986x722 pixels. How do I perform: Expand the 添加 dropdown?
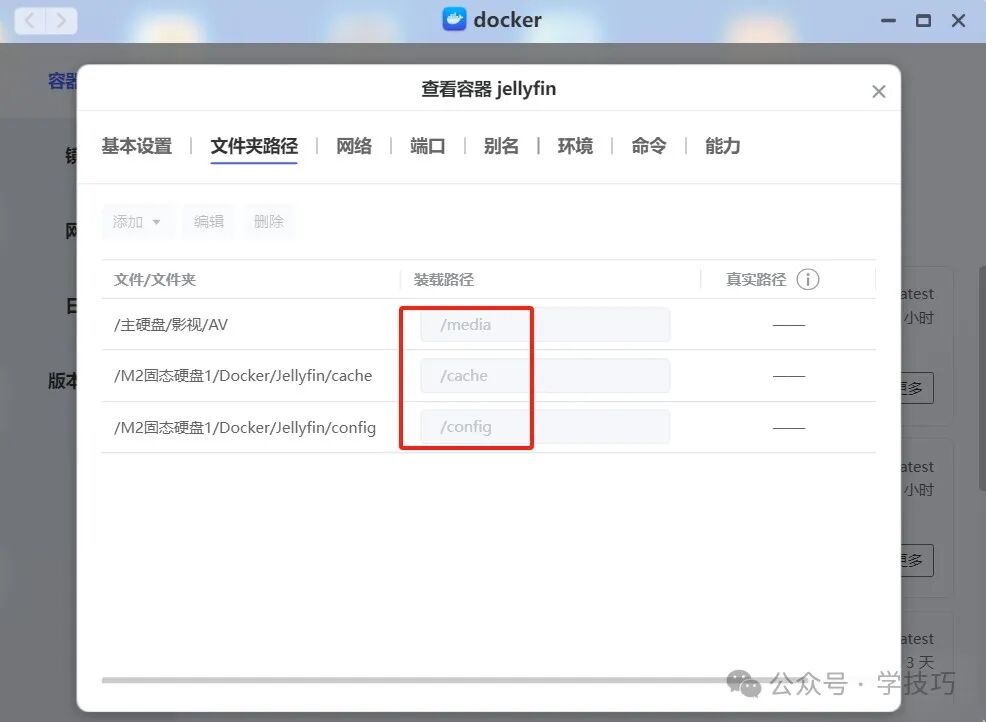137,221
